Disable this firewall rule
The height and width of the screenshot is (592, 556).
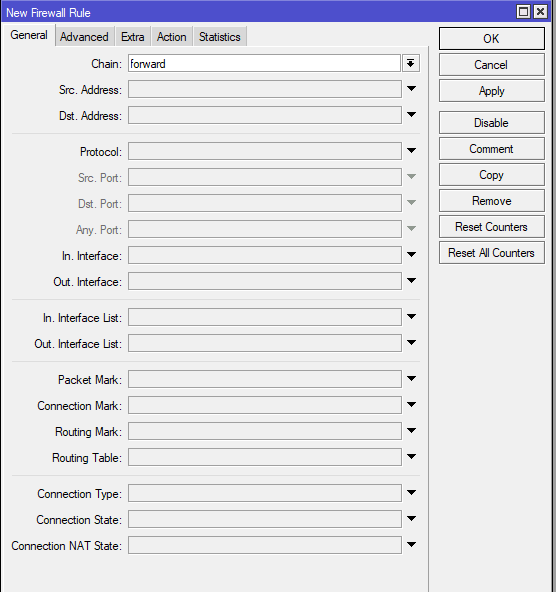click(491, 123)
